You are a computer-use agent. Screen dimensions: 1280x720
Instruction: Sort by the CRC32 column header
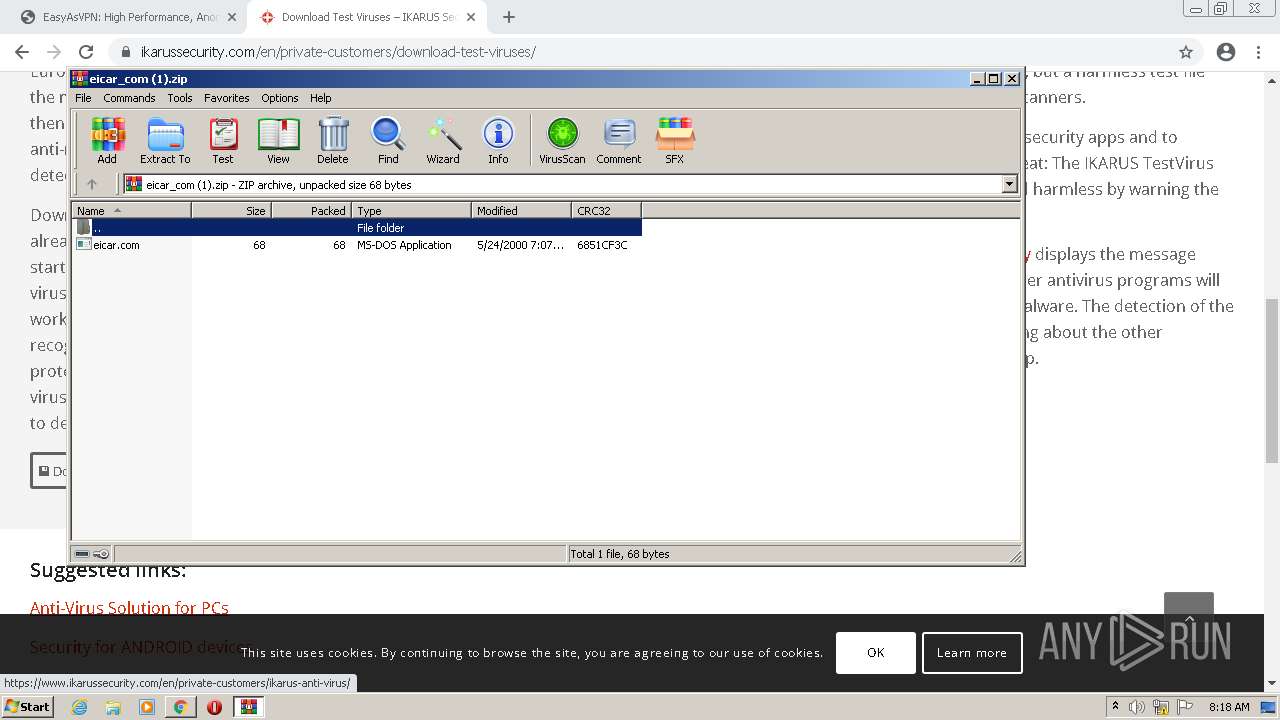[606, 210]
